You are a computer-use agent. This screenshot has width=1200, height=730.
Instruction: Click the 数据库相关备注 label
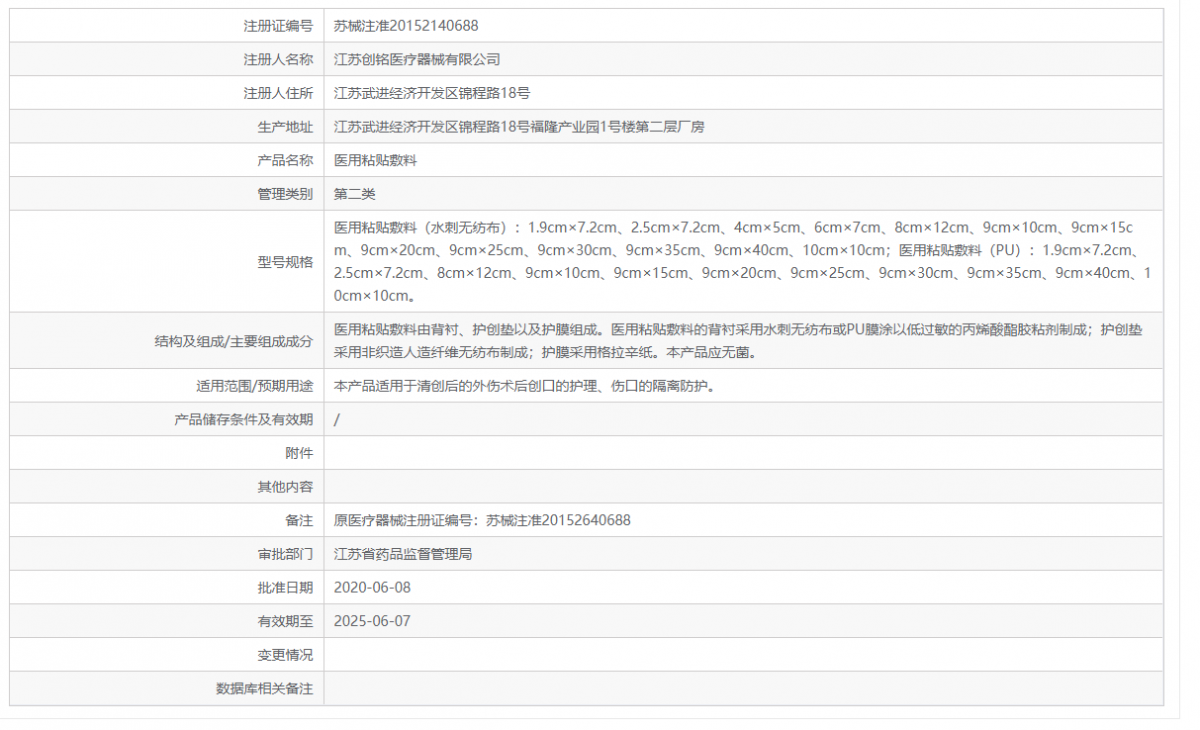(264, 688)
